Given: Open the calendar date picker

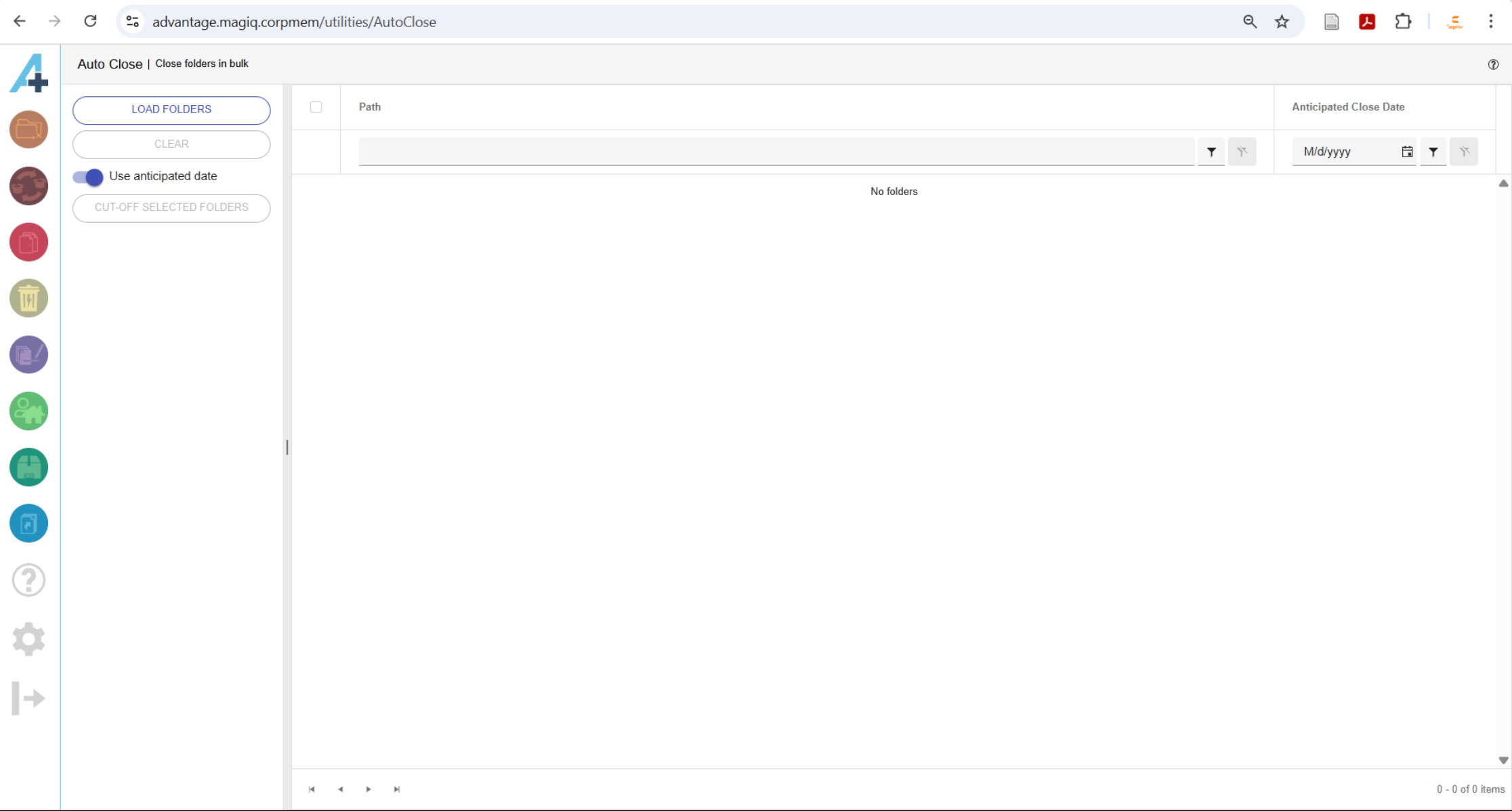Looking at the screenshot, I should 1407,152.
